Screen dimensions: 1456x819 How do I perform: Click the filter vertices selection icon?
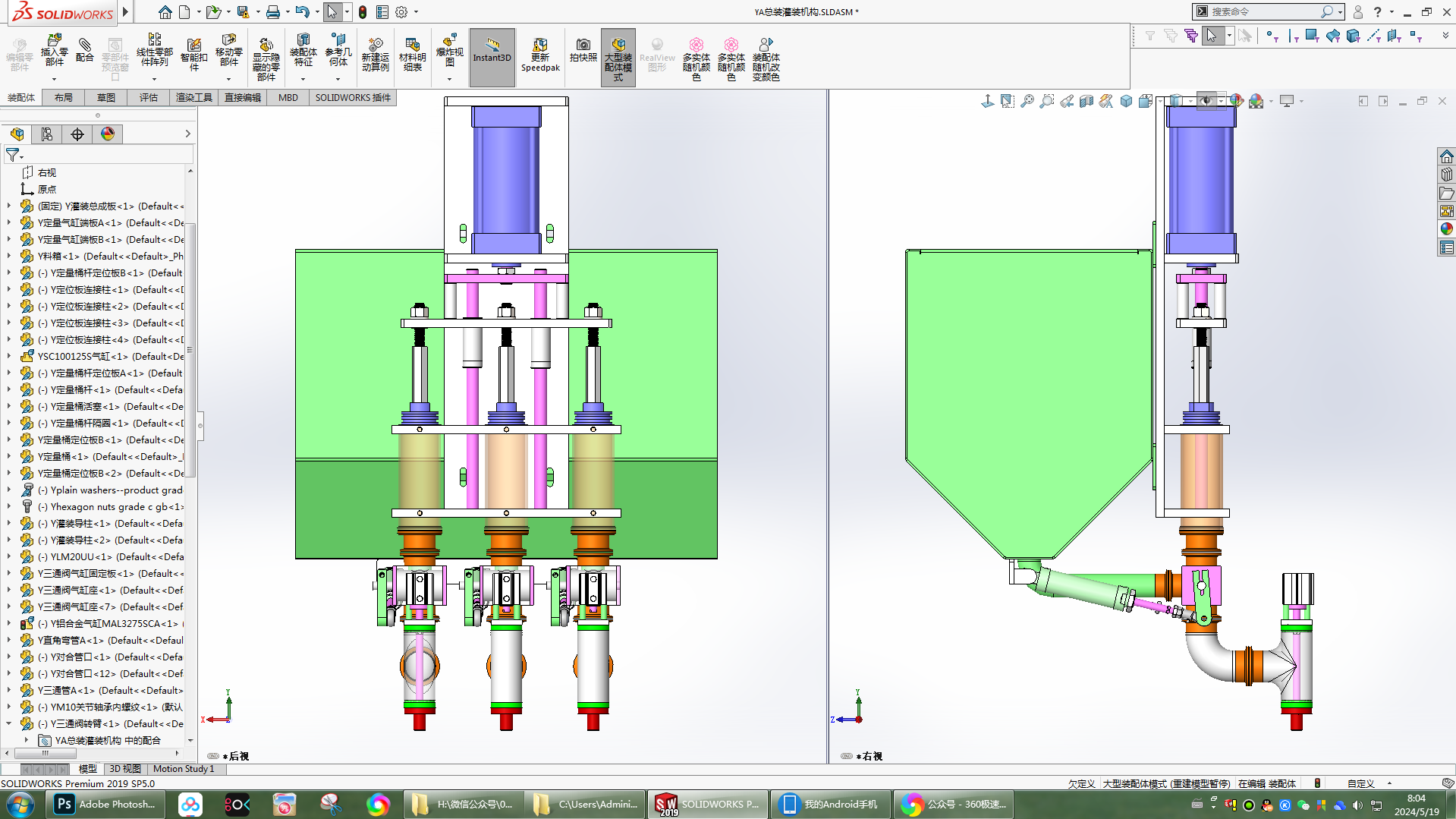[x=1272, y=36]
